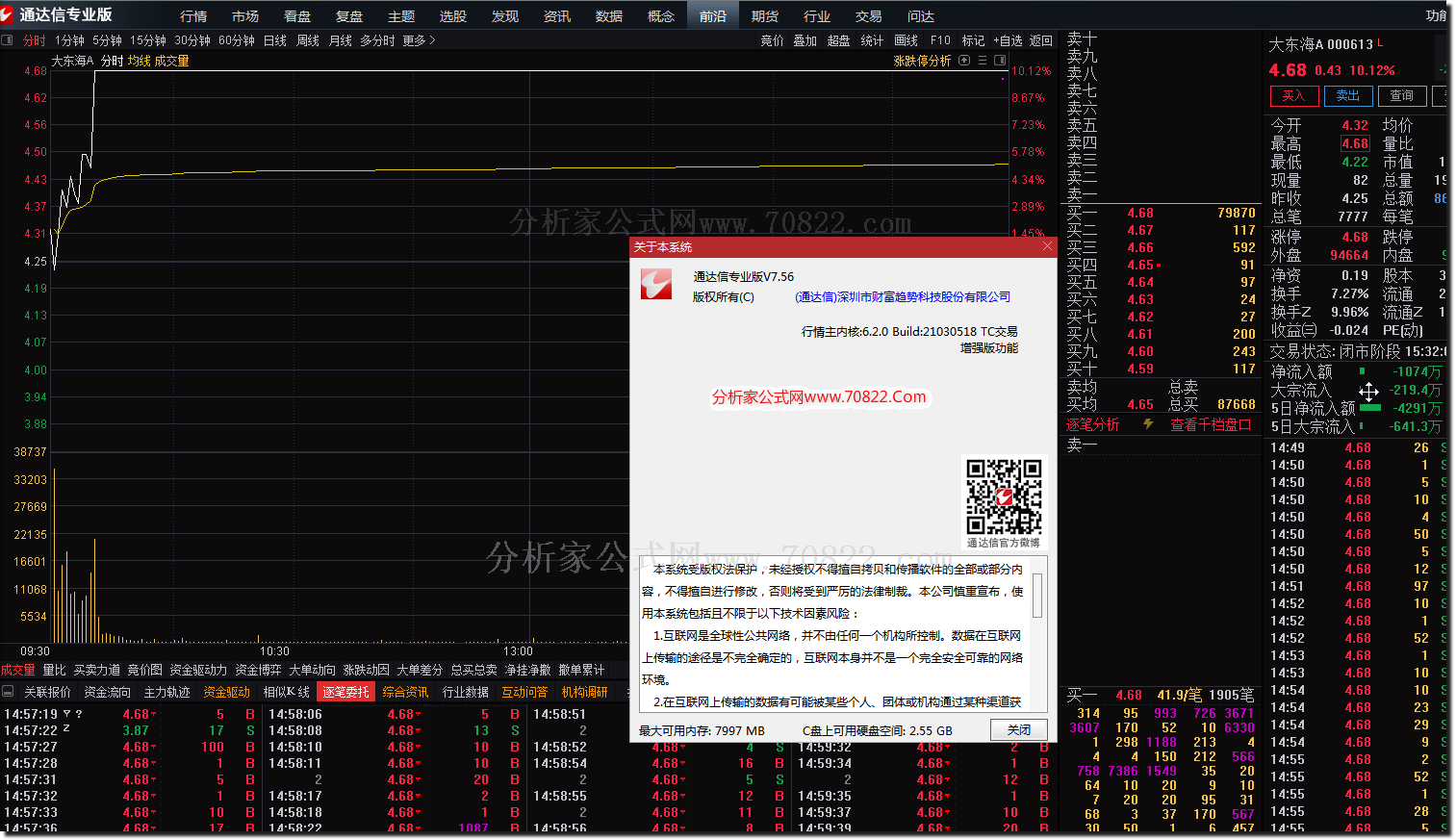1456x840 pixels.
Task: Open the 机构调研 bottom tab
Action: (584, 692)
